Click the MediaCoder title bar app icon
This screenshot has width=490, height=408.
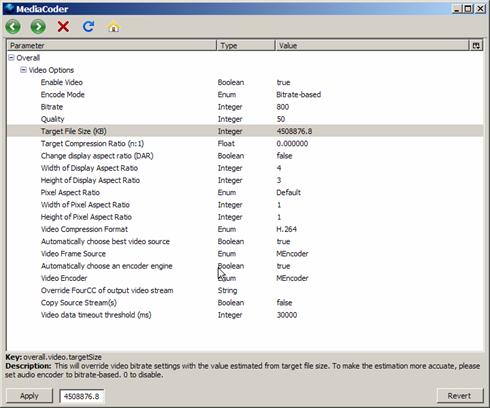click(9, 8)
